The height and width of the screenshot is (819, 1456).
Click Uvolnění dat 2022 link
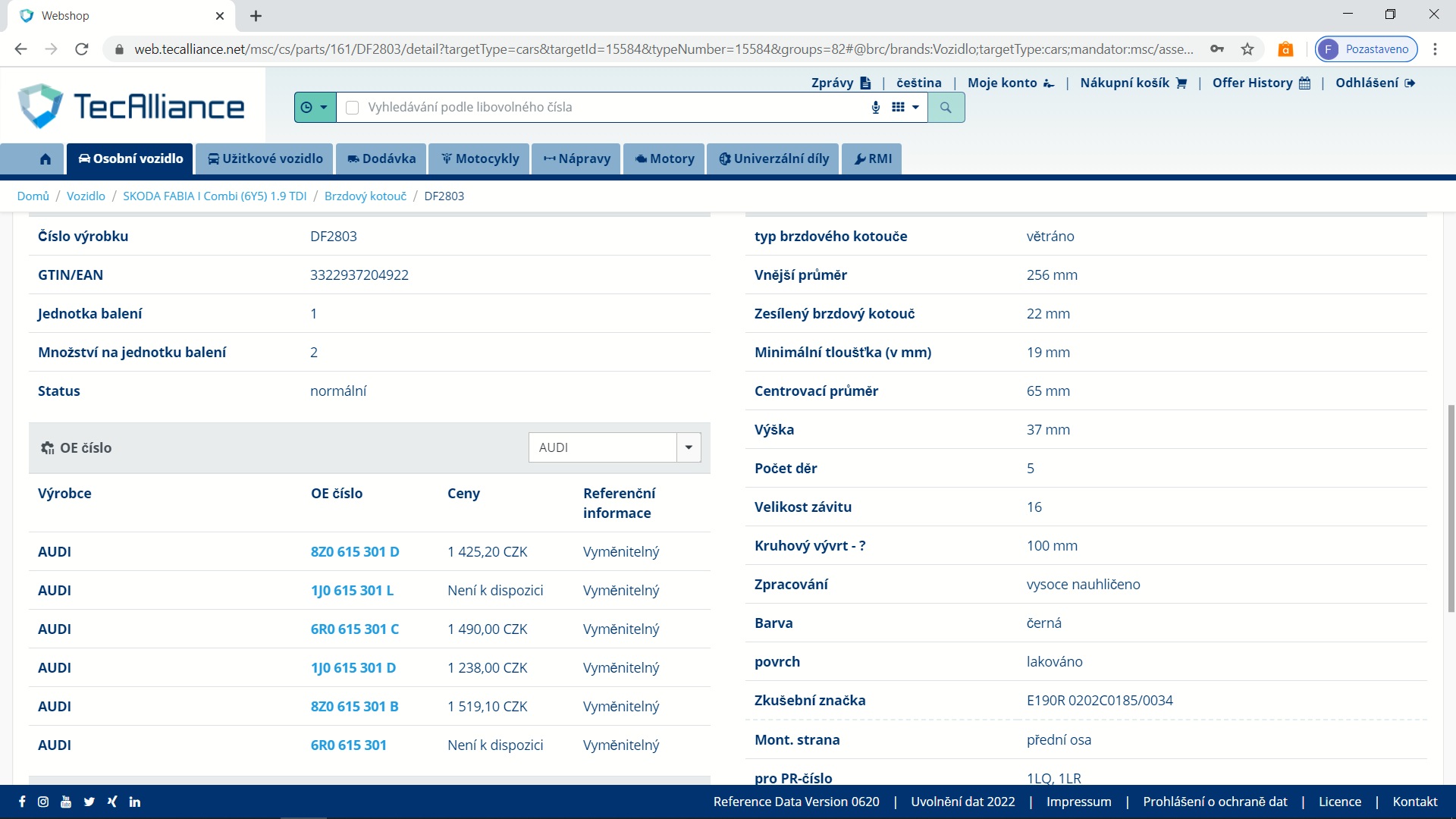[x=962, y=802]
